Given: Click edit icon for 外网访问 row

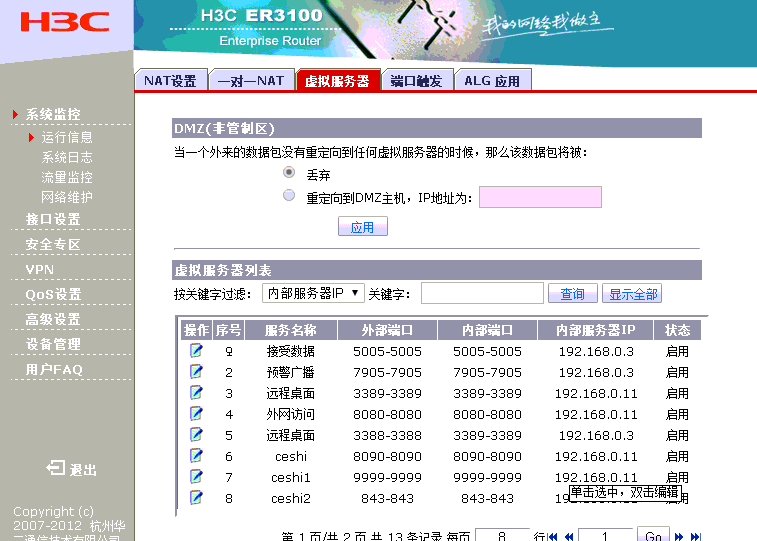Looking at the screenshot, I should click(x=196, y=414).
